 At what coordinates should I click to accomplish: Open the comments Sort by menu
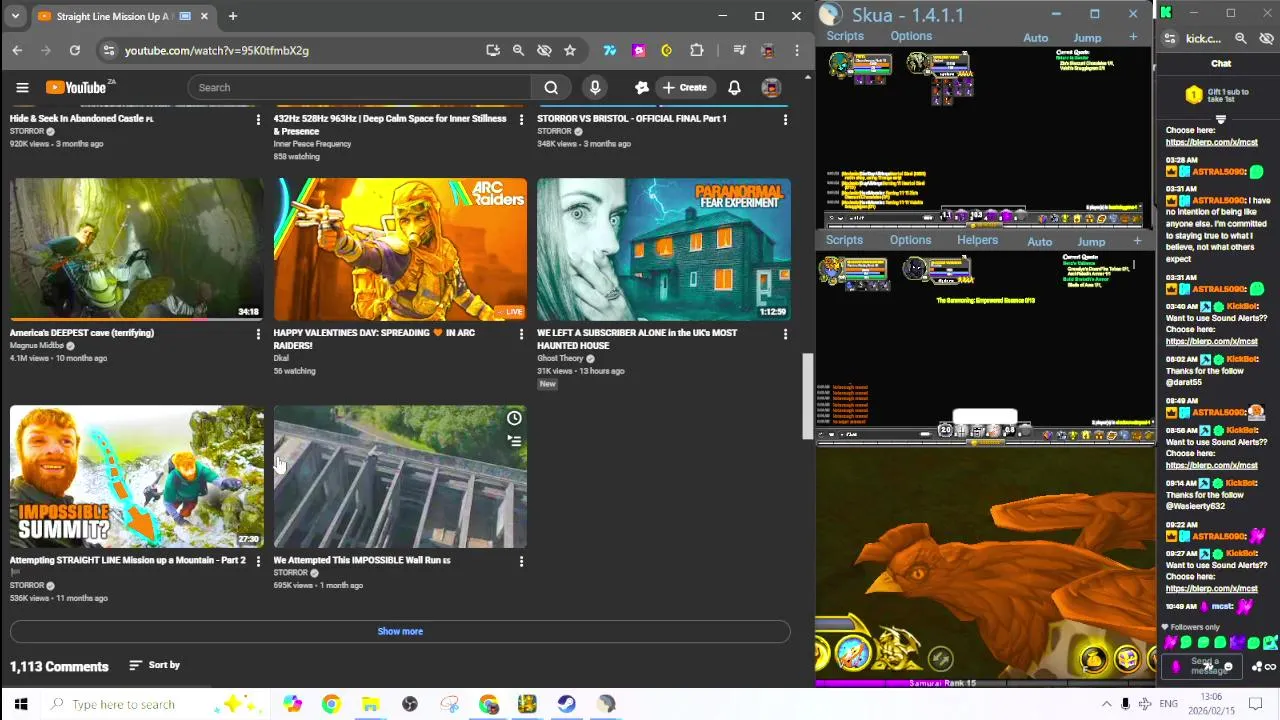(x=155, y=665)
